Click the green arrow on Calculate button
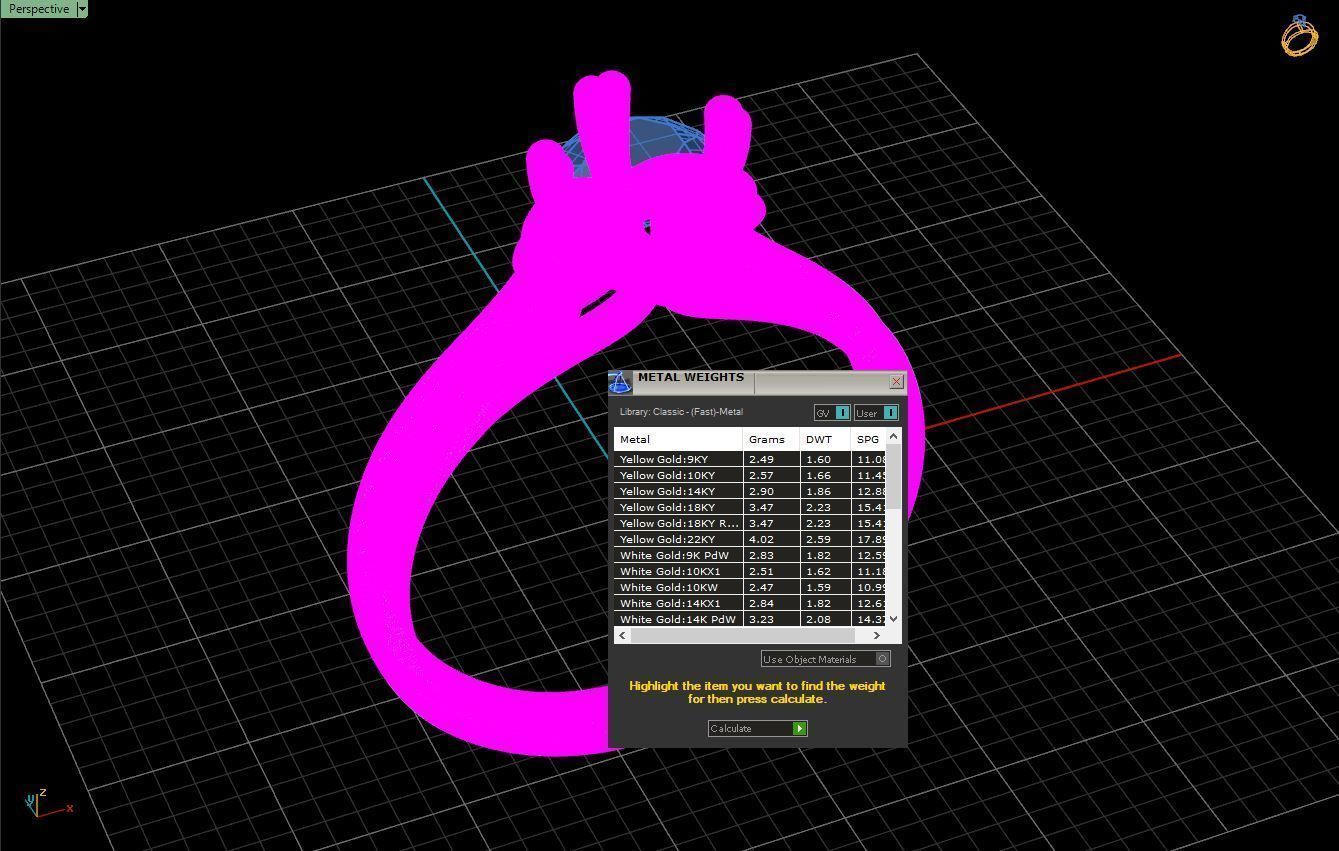The height and width of the screenshot is (851, 1339). point(800,728)
